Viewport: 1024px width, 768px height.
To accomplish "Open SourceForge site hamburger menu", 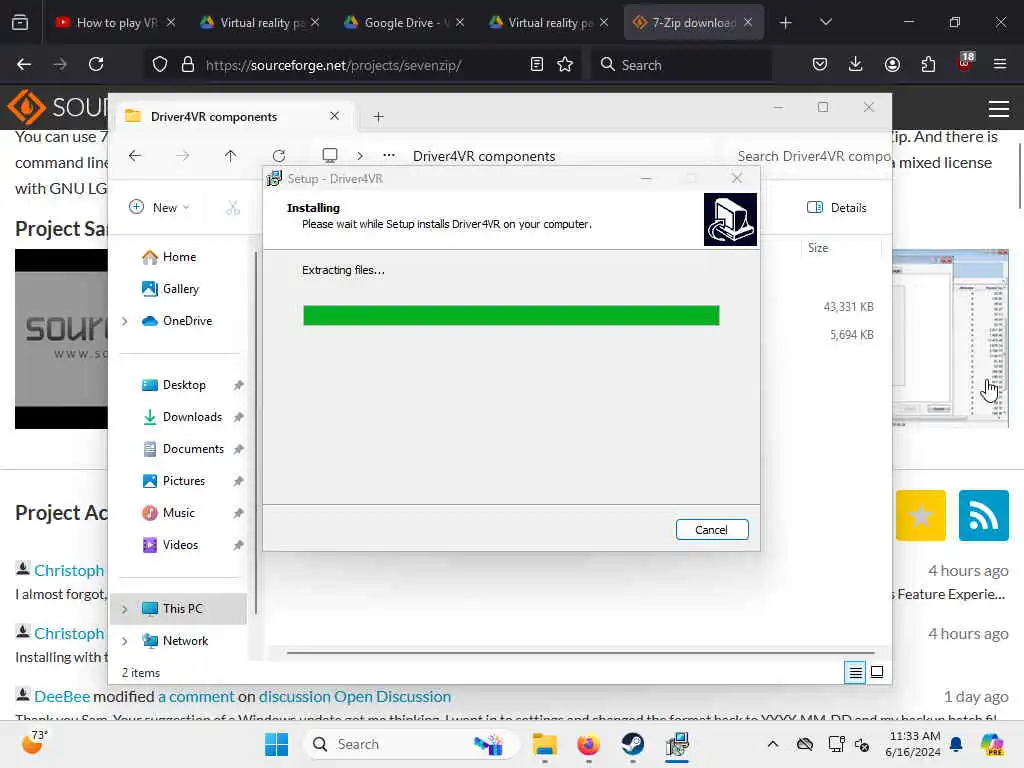I will coord(999,109).
